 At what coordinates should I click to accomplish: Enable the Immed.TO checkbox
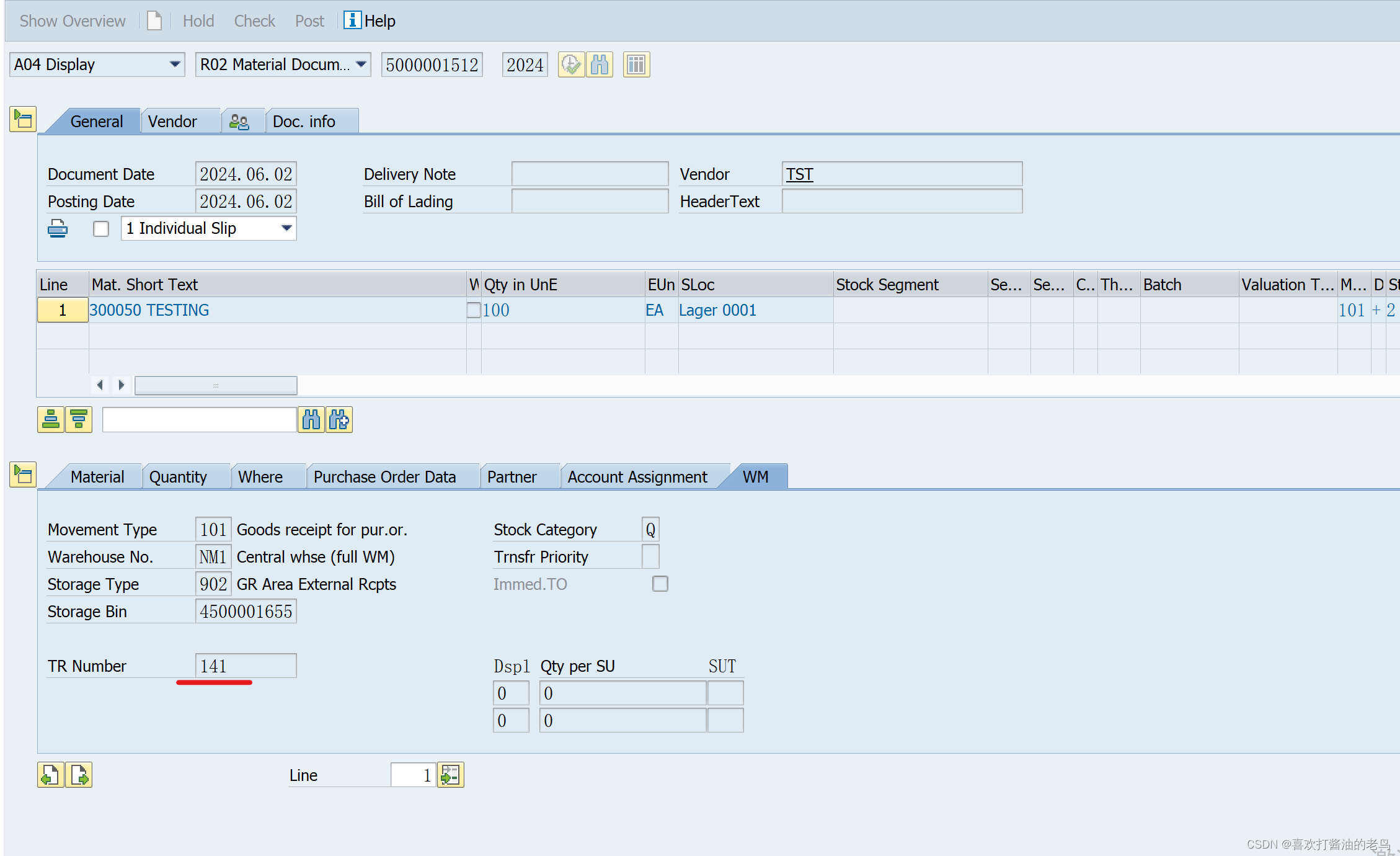pyautogui.click(x=660, y=584)
